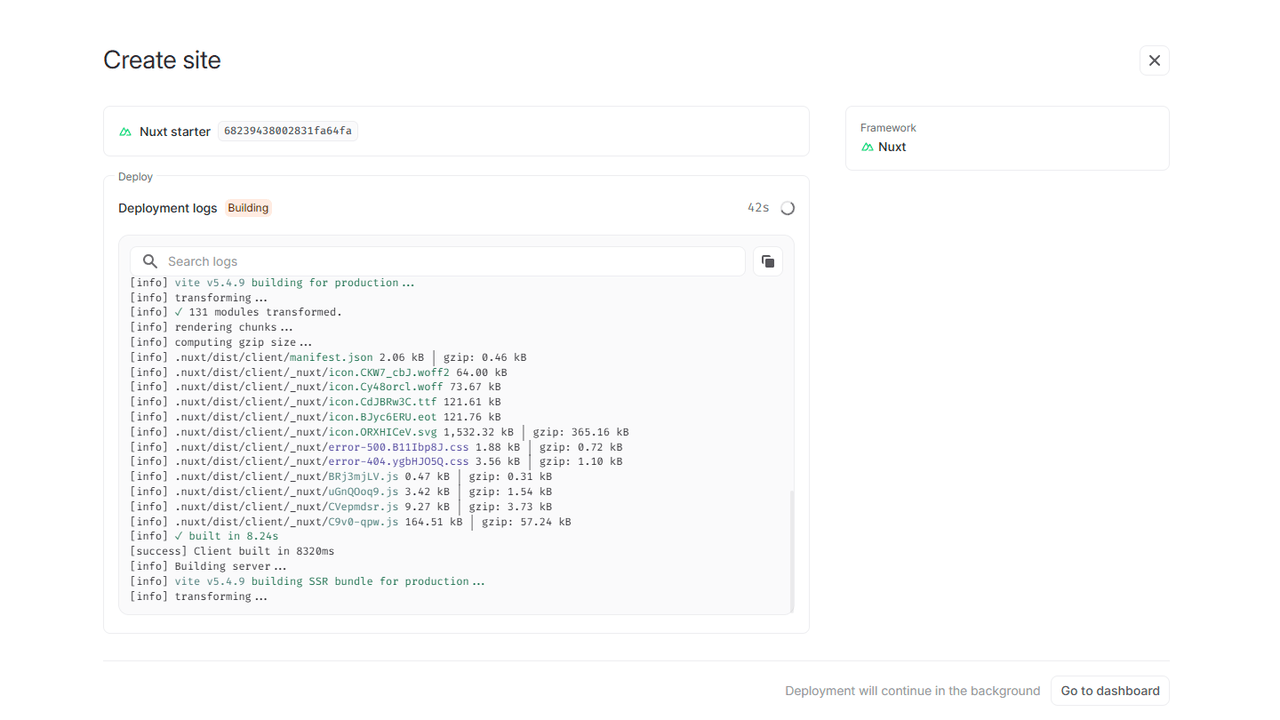Select the error-404 css file log entry
The image size is (1280, 720).
click(x=398, y=462)
